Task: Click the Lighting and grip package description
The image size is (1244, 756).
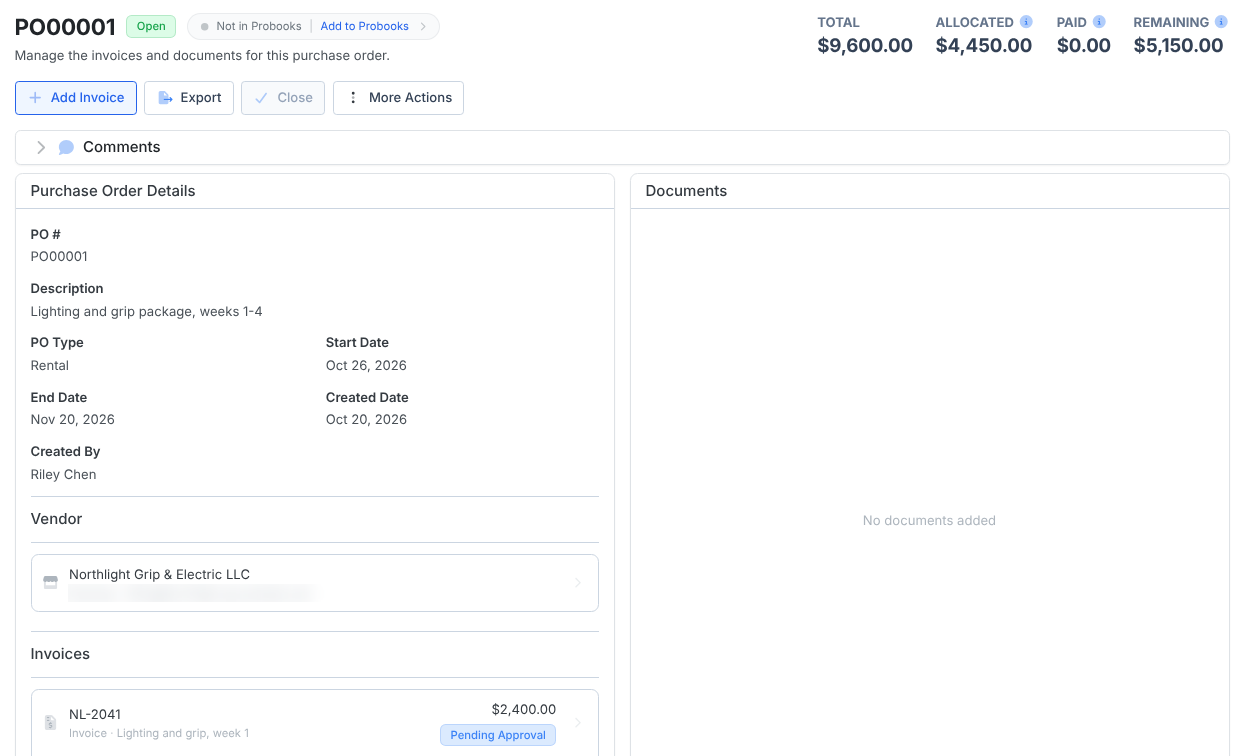Action: 147,312
